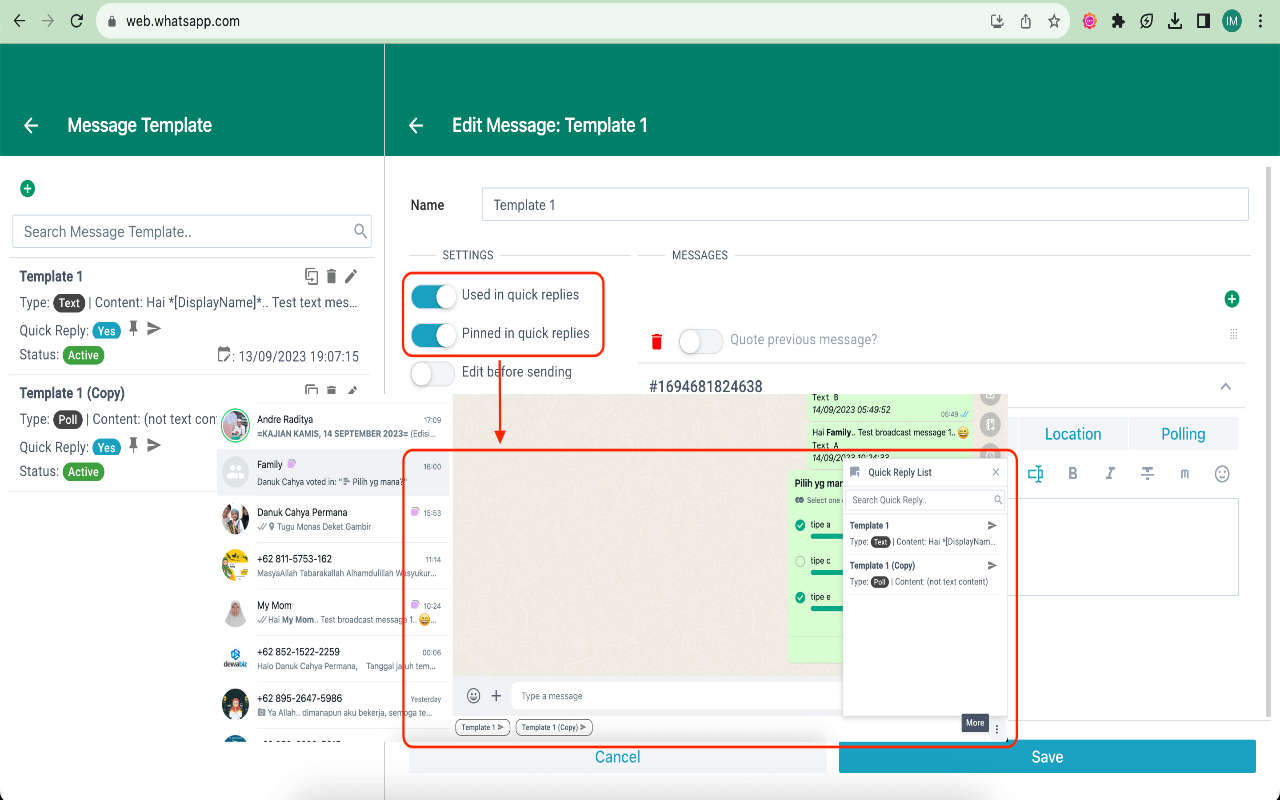This screenshot has height=800, width=1280.
Task: Delete the message using the red trash icon
Action: (657, 342)
